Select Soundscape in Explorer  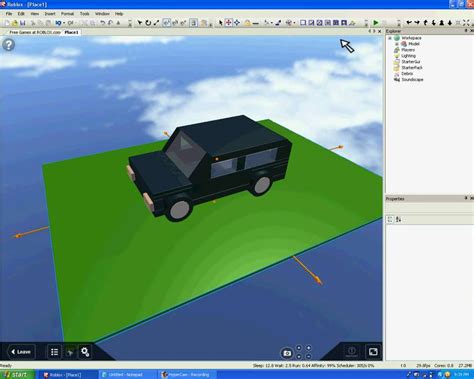pyautogui.click(x=412, y=80)
